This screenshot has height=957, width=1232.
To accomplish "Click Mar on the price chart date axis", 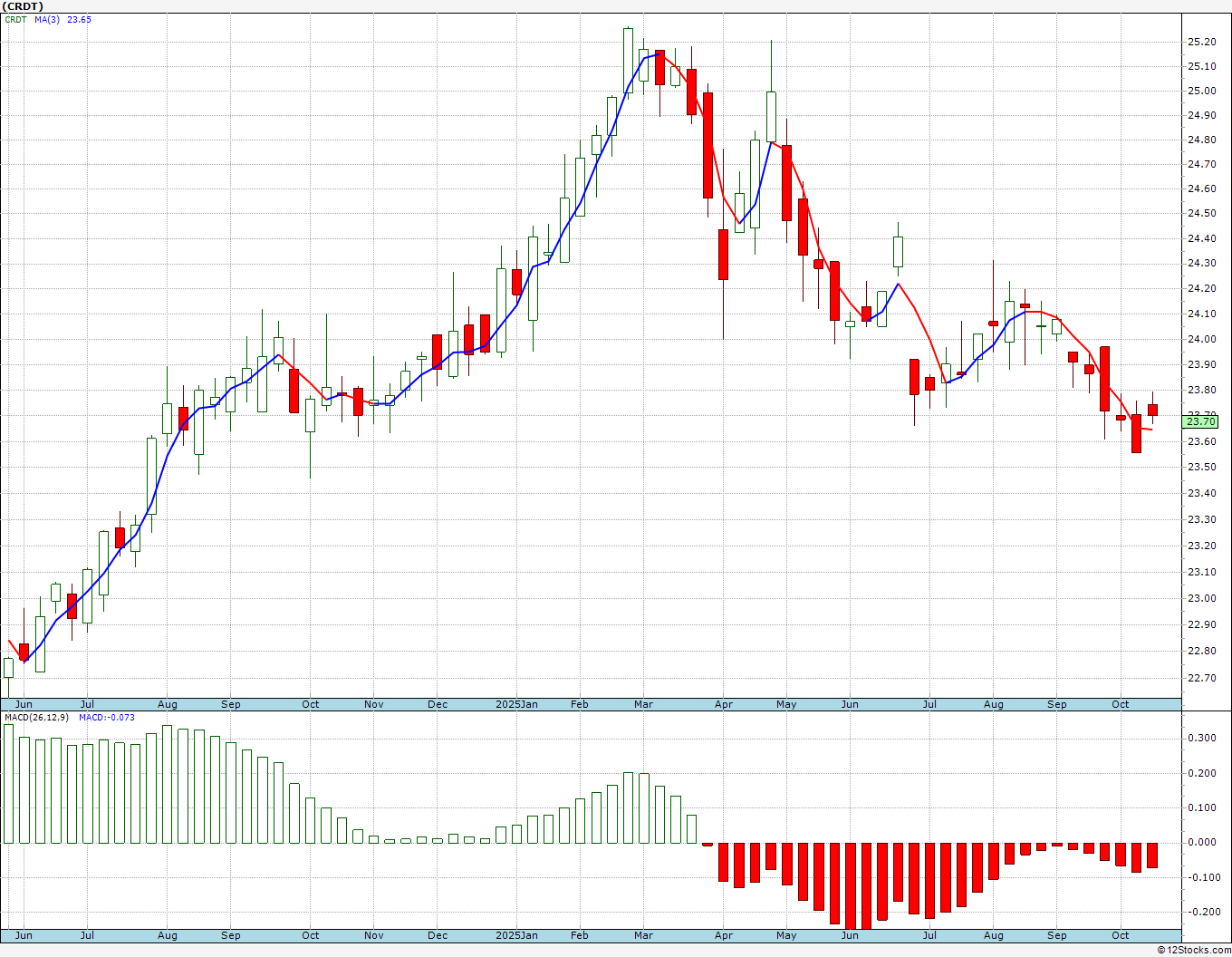I will tap(643, 704).
